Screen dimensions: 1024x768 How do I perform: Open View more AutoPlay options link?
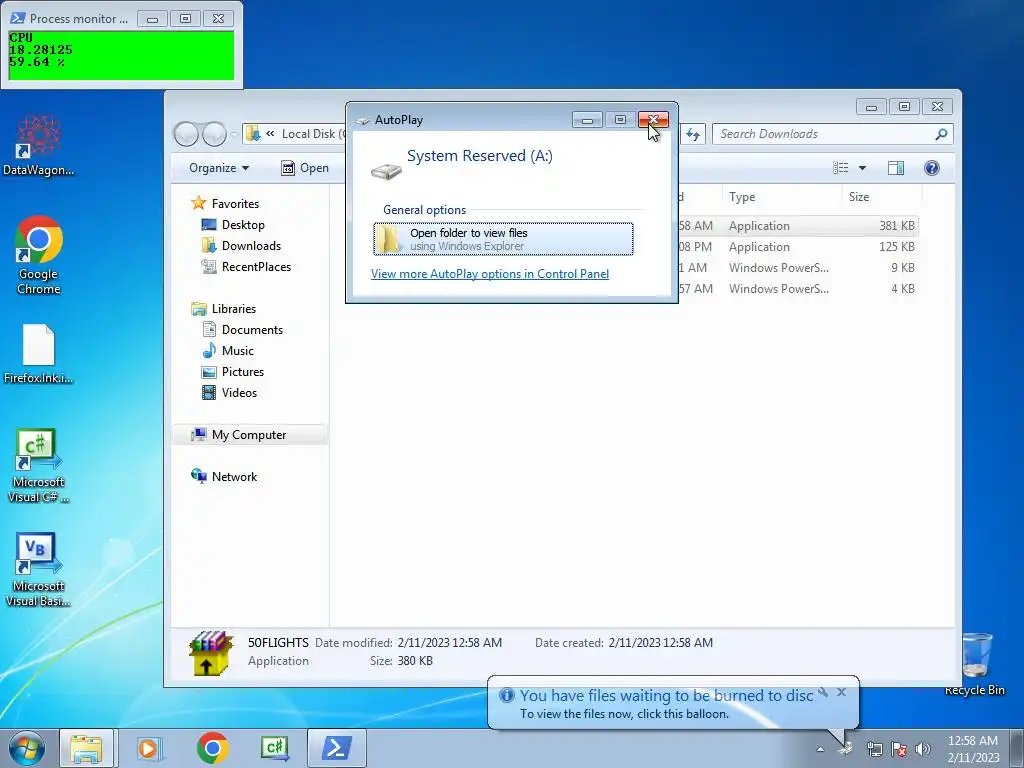click(490, 274)
